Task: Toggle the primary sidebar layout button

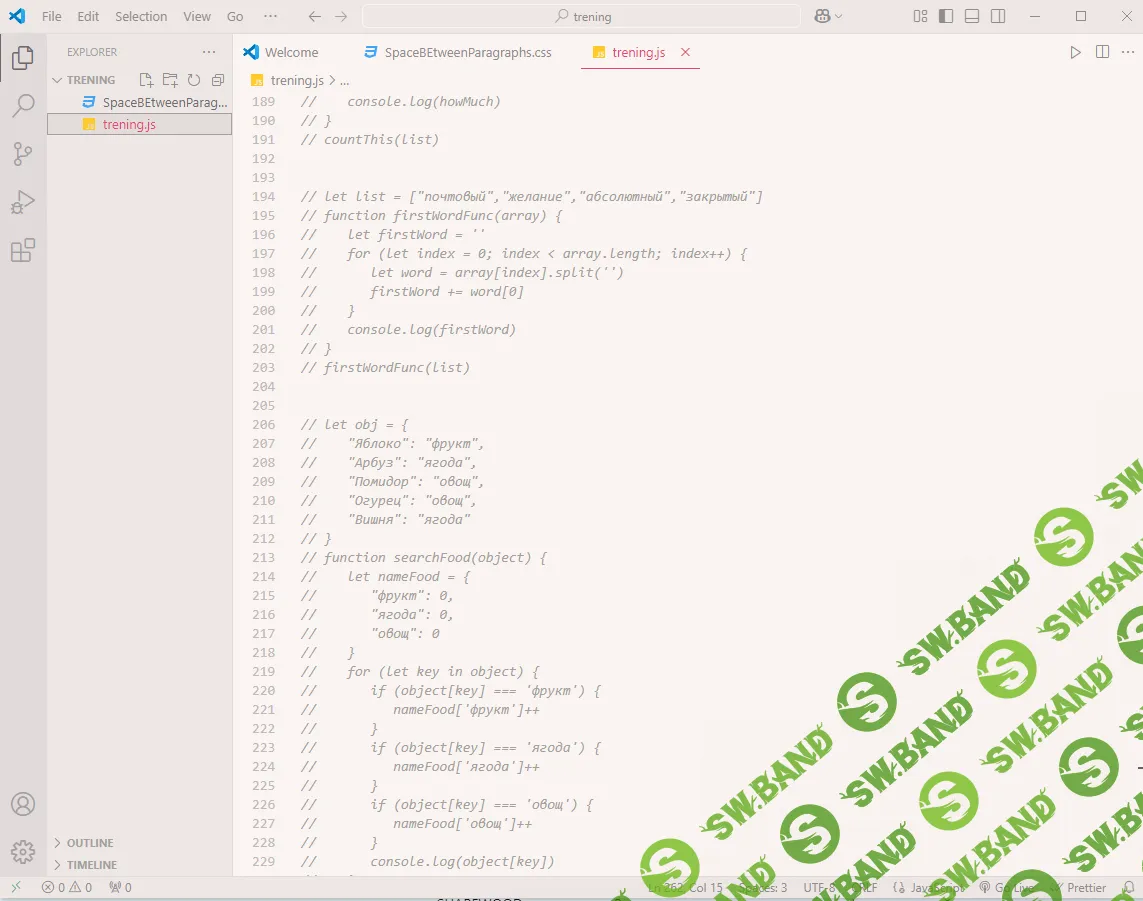Action: [x=946, y=16]
